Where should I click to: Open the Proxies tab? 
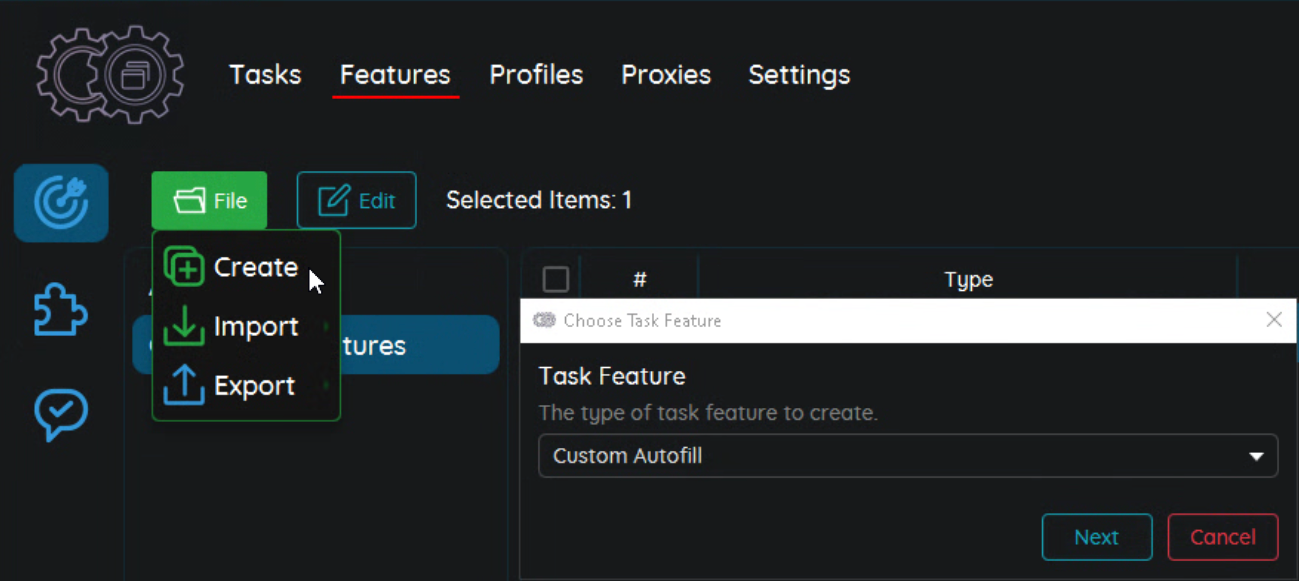click(x=666, y=75)
